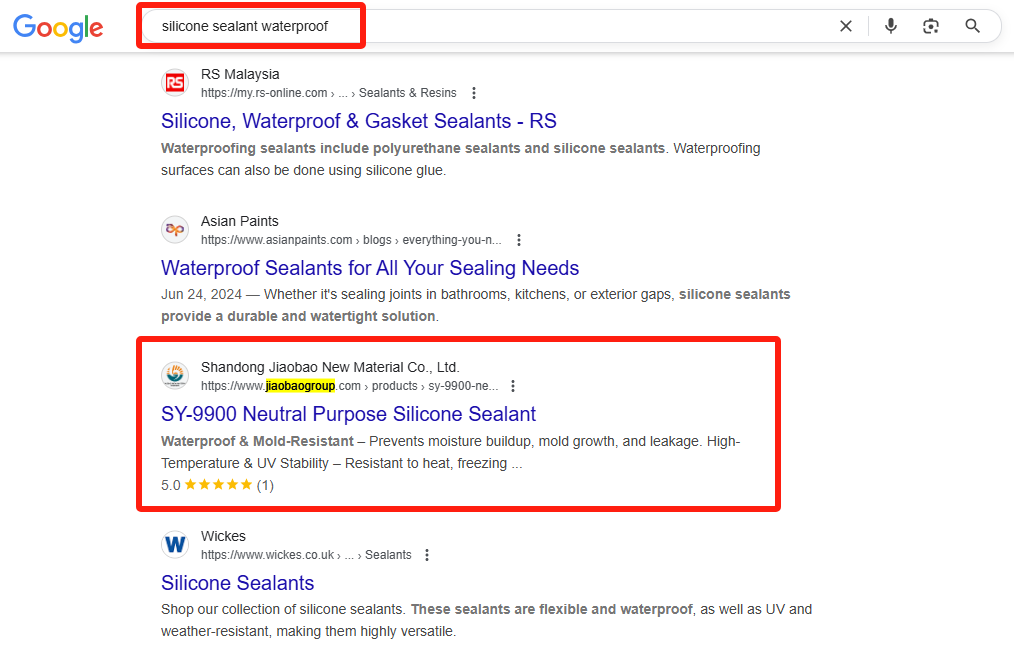Image resolution: width=1014 pixels, height=650 pixels.
Task: Click the Asian Paints favicon
Action: pos(175,230)
